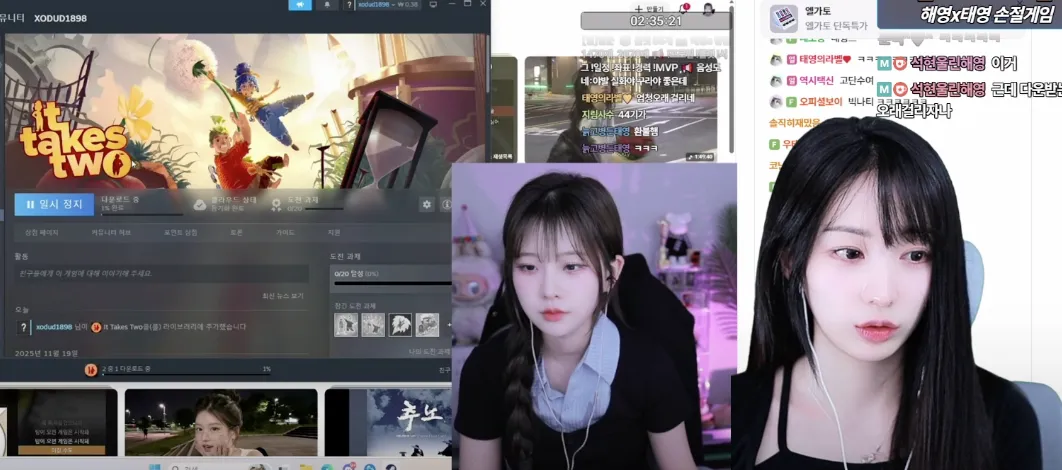
Task: Open the view latest news link
Action: point(283,296)
